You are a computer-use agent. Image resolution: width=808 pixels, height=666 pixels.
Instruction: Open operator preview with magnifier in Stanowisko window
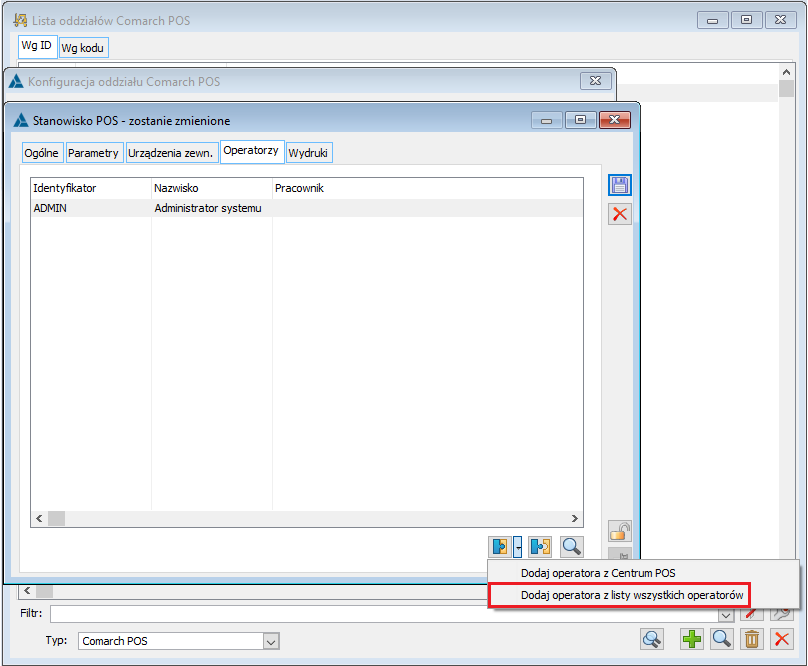tap(571, 546)
